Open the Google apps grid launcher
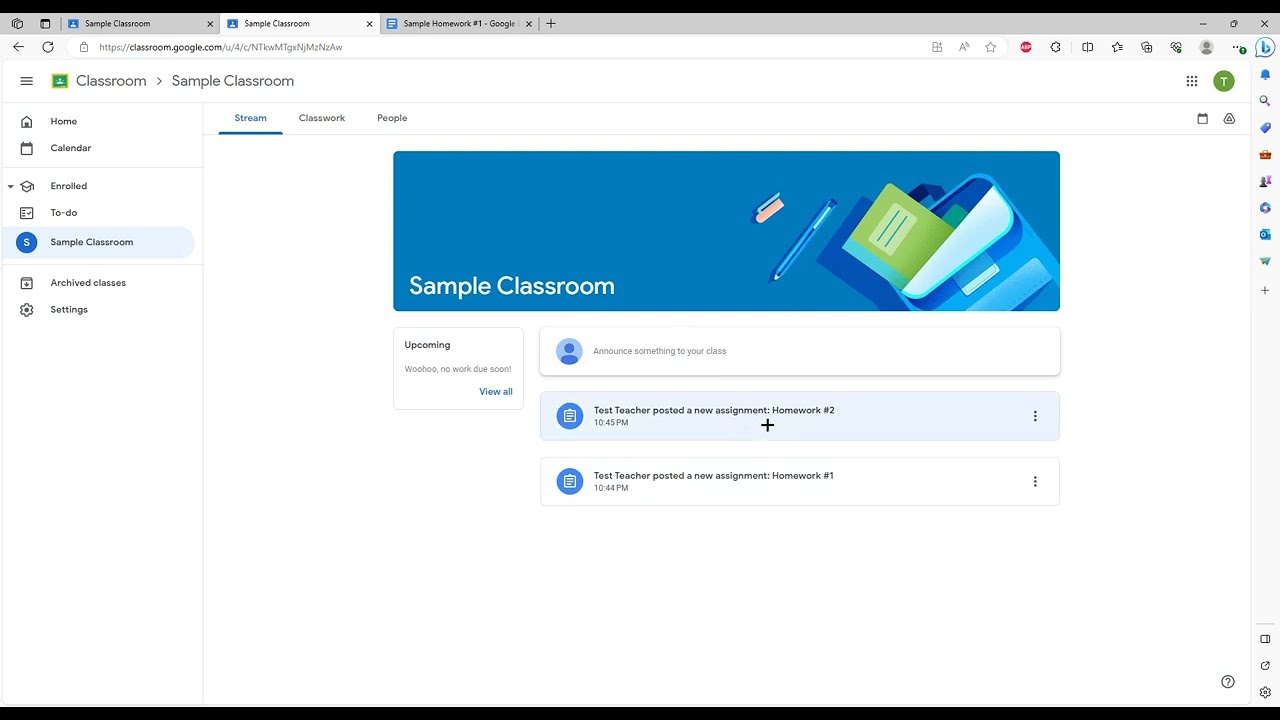 click(x=1192, y=81)
